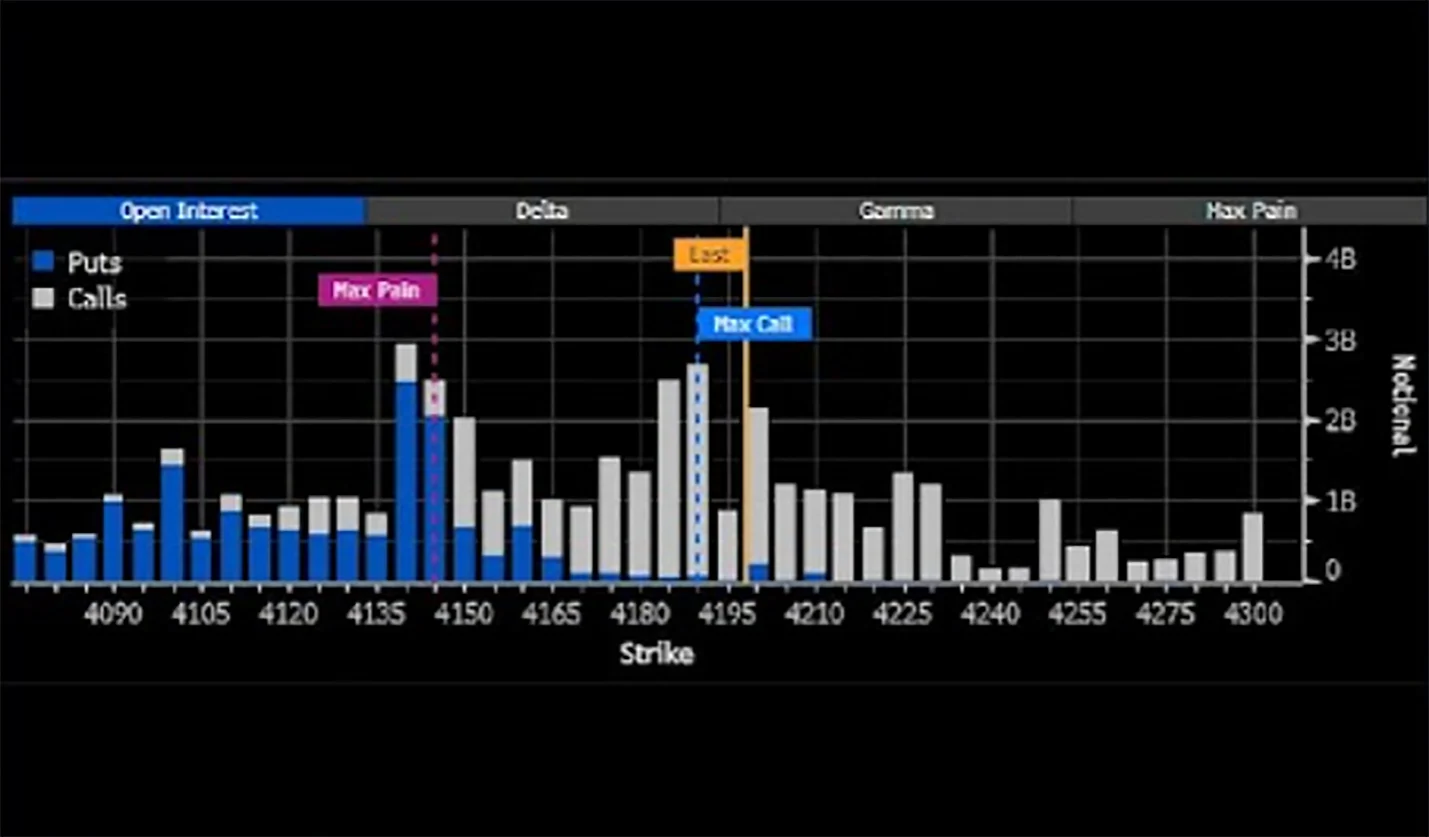
Task: Click the tallest puts bar near Max Pain
Action: pos(406,481)
